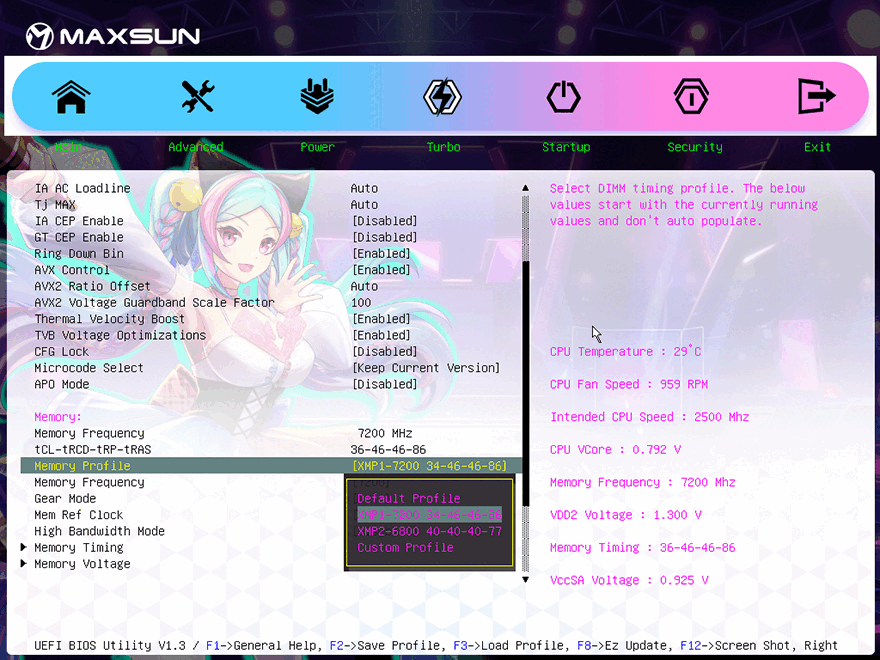Open AVX2 Ratio Offset Auto value
Image resolution: width=880 pixels, height=660 pixels.
(364, 286)
